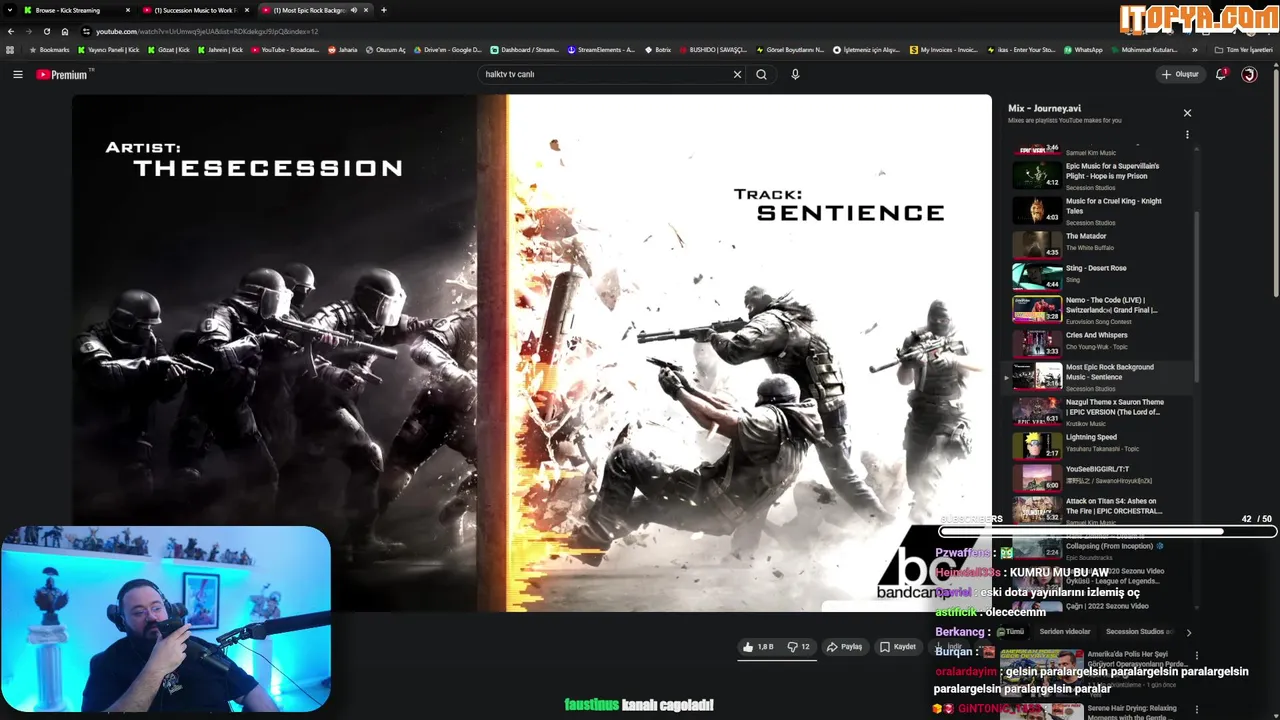Go to YouTube Premium home logo

click(63, 74)
